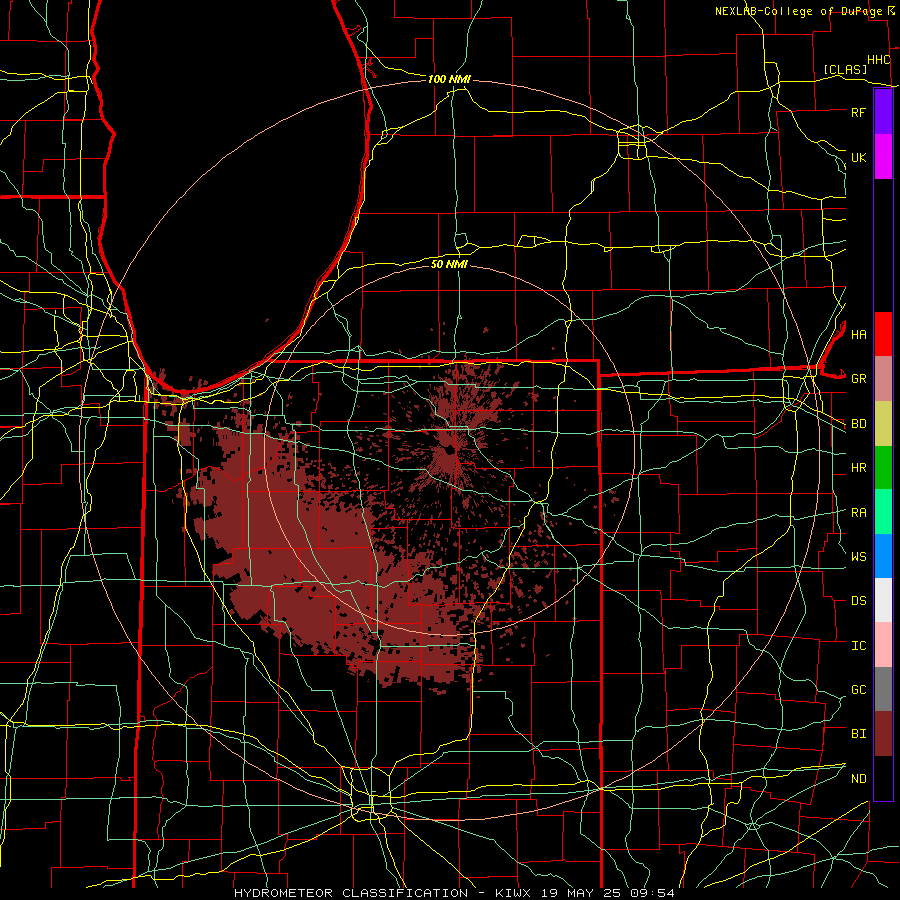Click the RF purple legend color swatch
Screen dimensions: 900x900
pyautogui.click(x=883, y=112)
